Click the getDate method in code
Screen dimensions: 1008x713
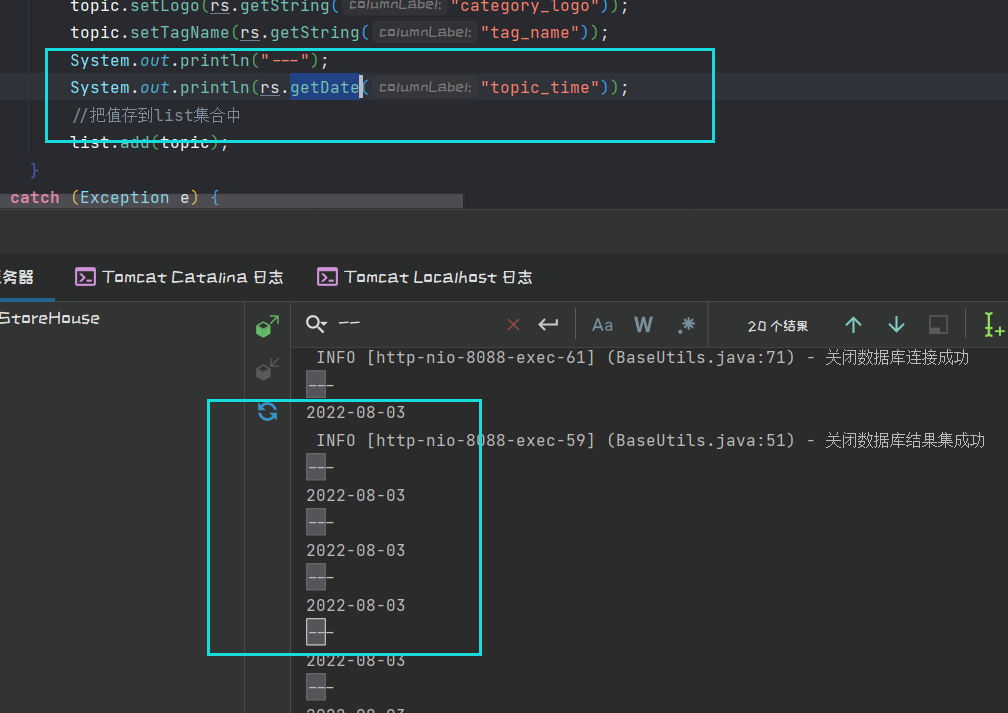pyautogui.click(x=325, y=87)
